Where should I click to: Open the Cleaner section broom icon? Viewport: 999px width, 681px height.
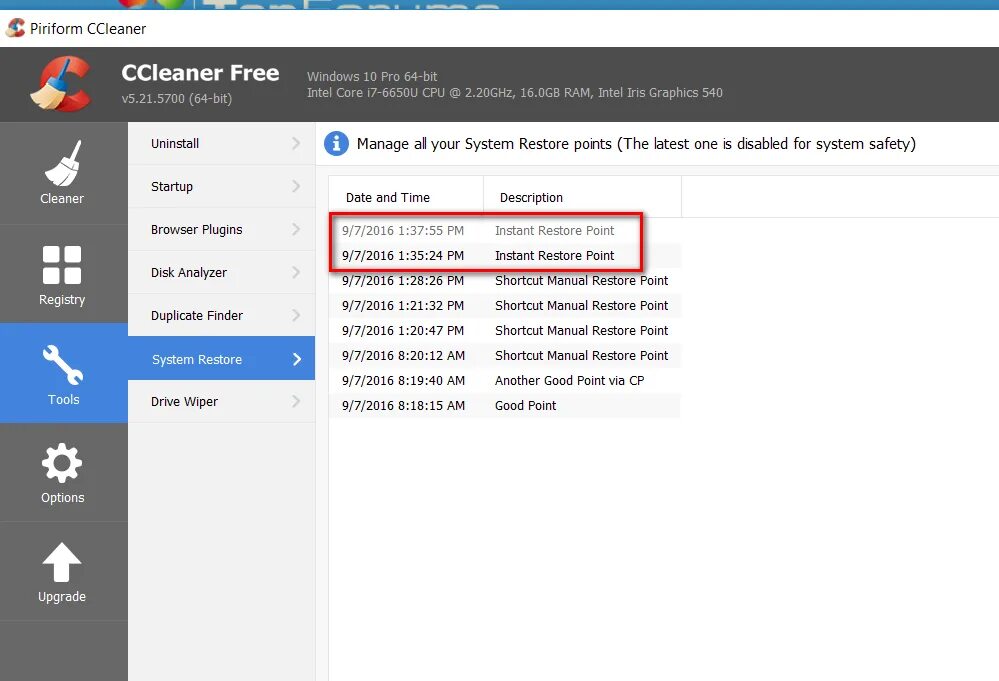pyautogui.click(x=63, y=163)
